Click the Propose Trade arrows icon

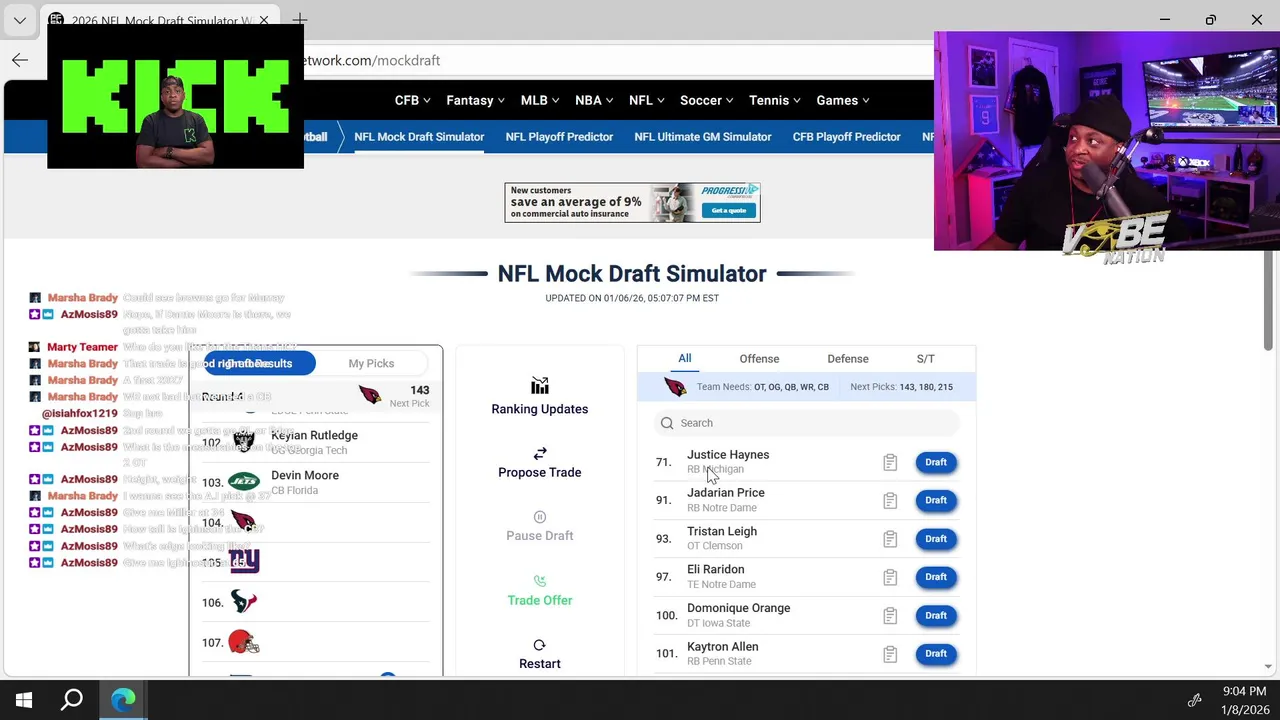tap(540, 453)
